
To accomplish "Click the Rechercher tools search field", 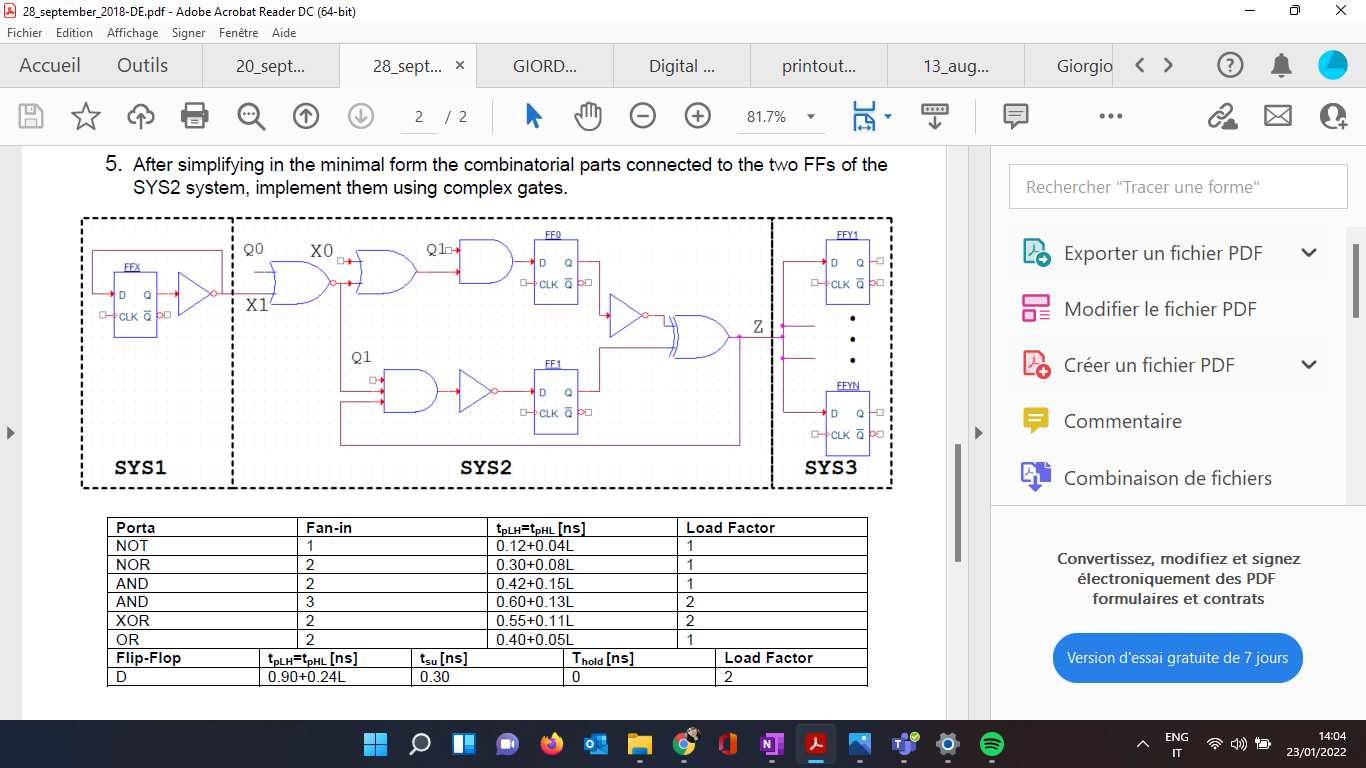I will tap(1177, 187).
